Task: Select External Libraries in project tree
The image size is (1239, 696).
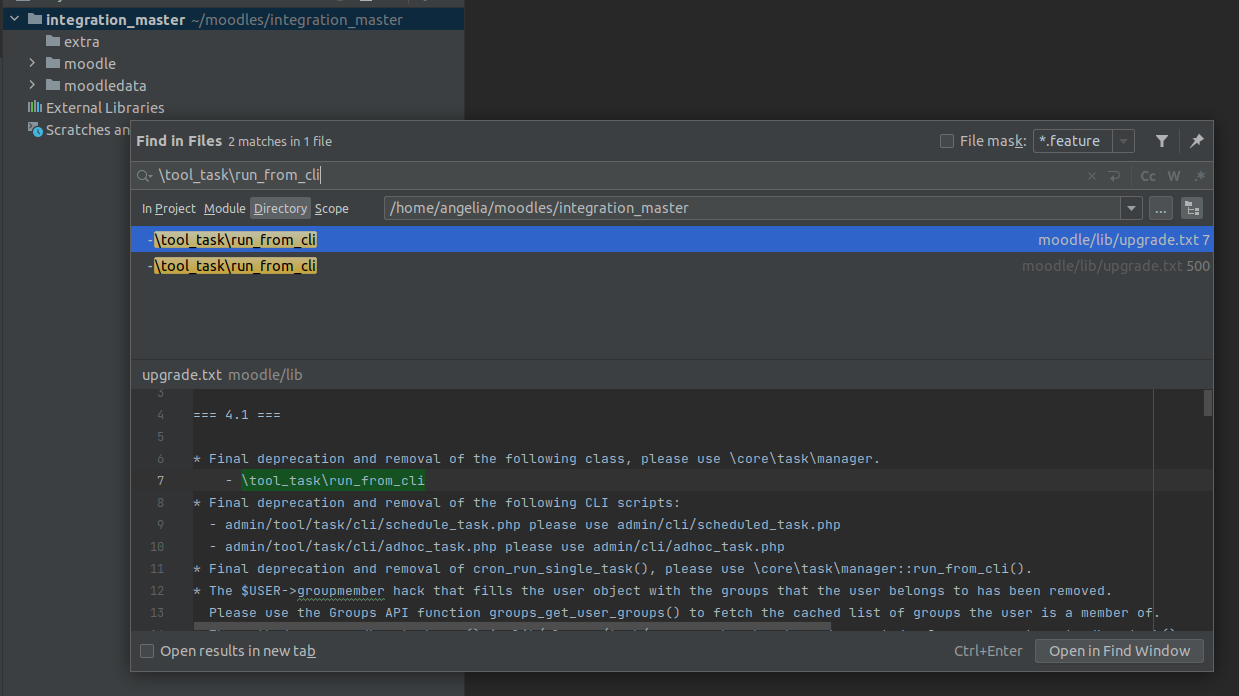Action: [105, 107]
